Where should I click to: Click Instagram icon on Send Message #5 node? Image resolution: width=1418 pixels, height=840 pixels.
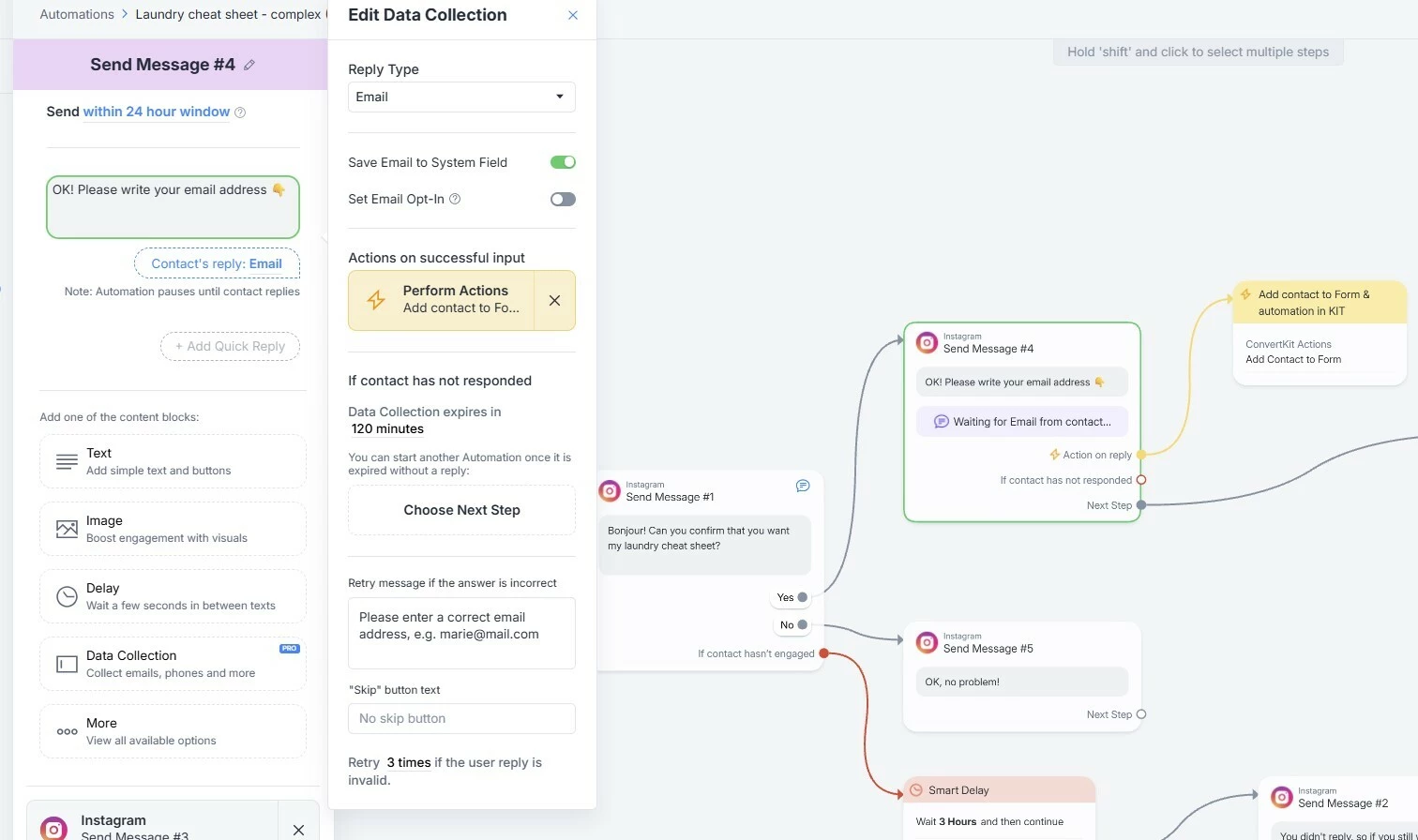(927, 642)
